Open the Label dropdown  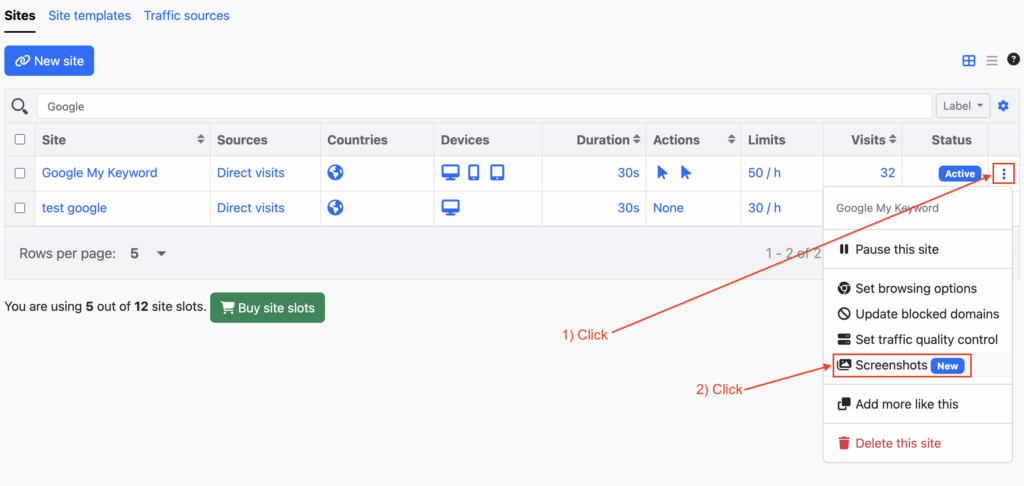tap(963, 106)
